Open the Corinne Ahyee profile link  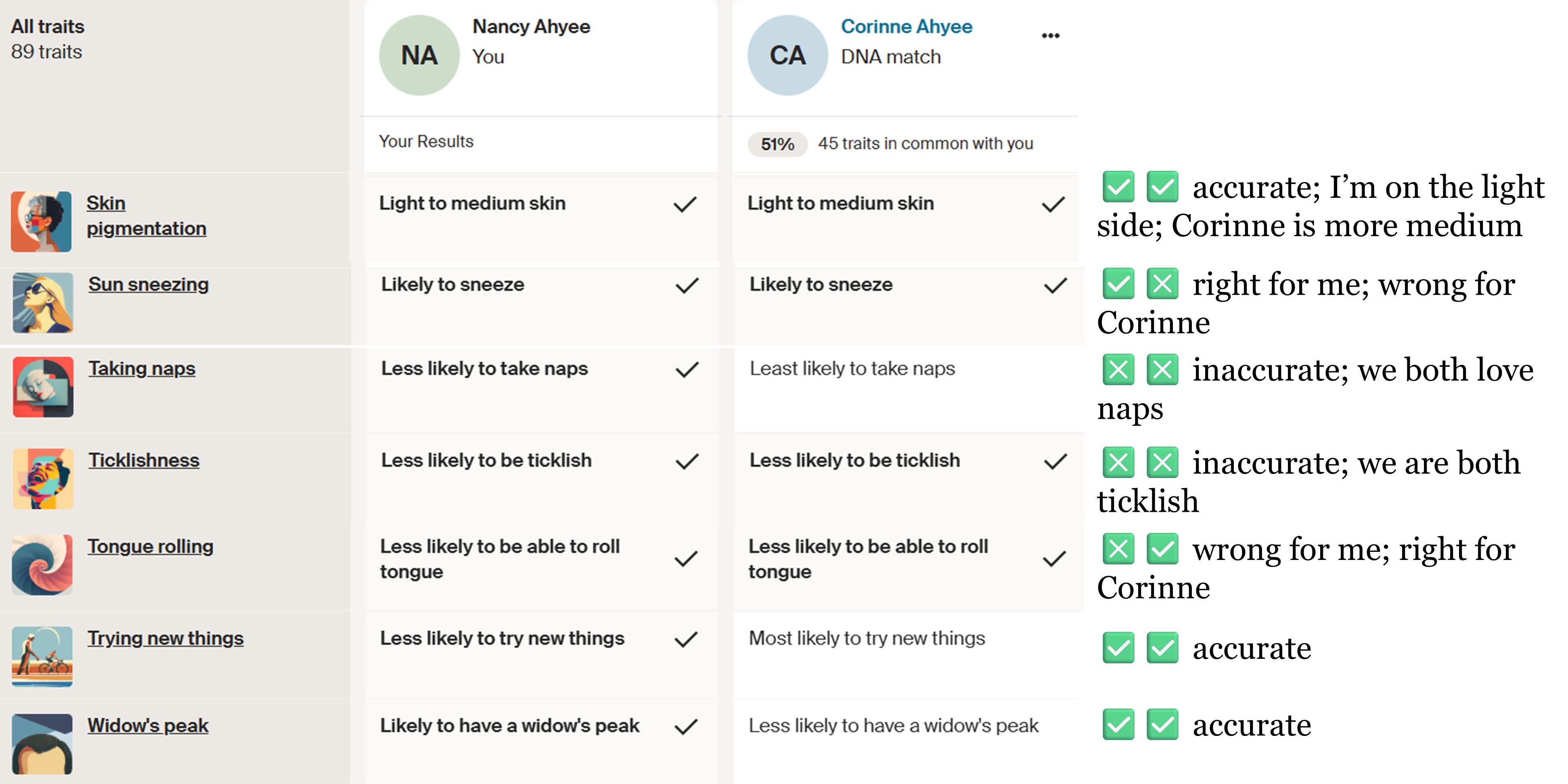tap(906, 27)
